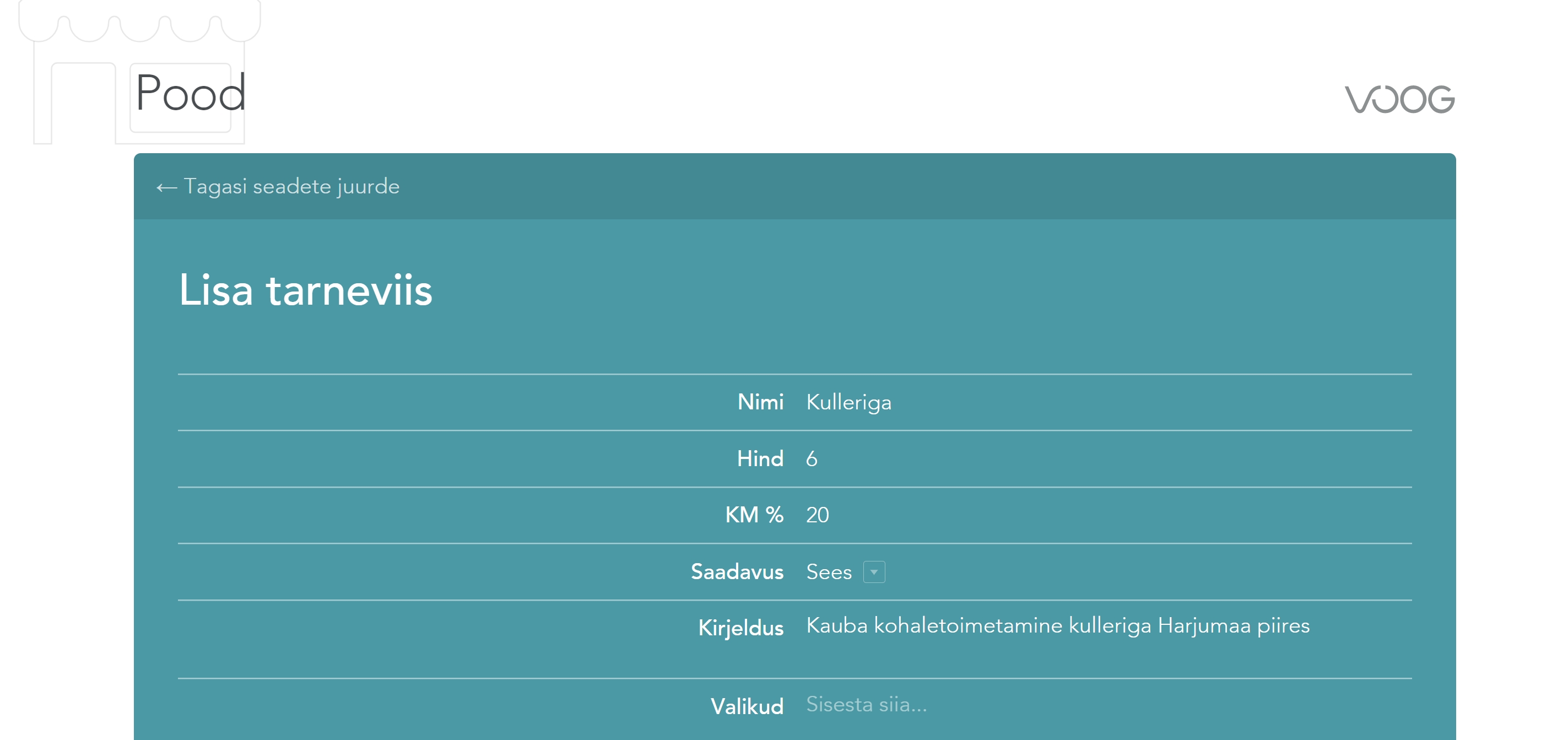The height and width of the screenshot is (740, 1568).
Task: Click the storefront door outline logo
Action: [x=83, y=104]
